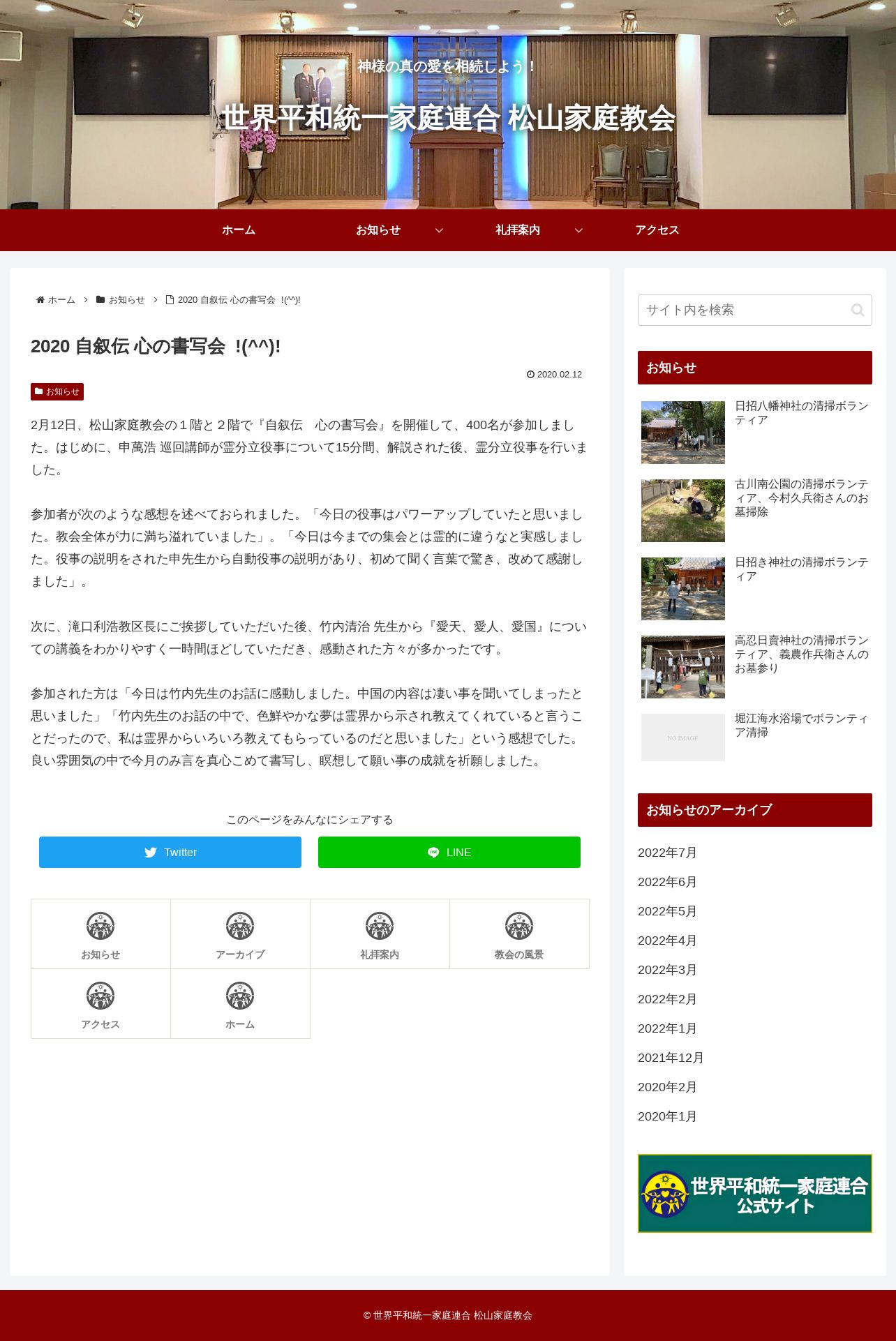Click the article heading 2020 自叙伝 心の書写会
Screen dimensions: 896x1341
click(x=156, y=346)
